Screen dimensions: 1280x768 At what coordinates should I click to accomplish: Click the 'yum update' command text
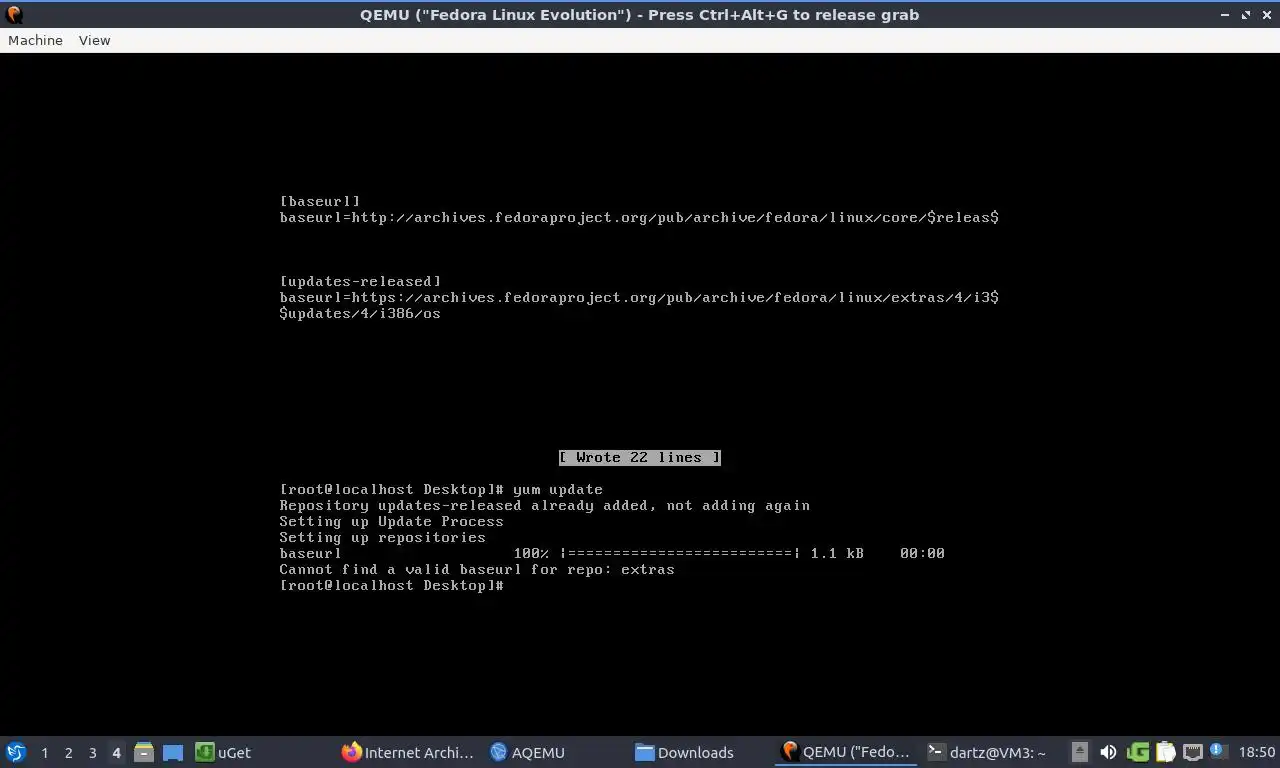pos(558,489)
